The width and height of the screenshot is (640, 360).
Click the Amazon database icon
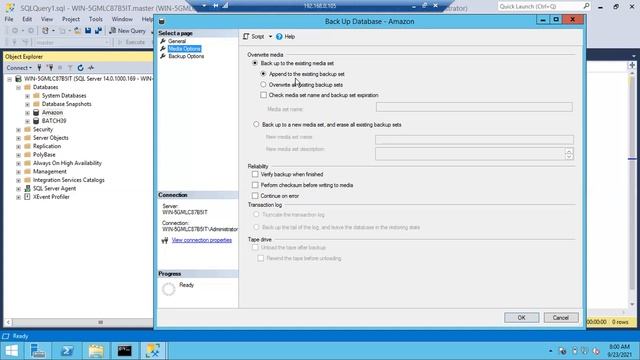point(36,112)
